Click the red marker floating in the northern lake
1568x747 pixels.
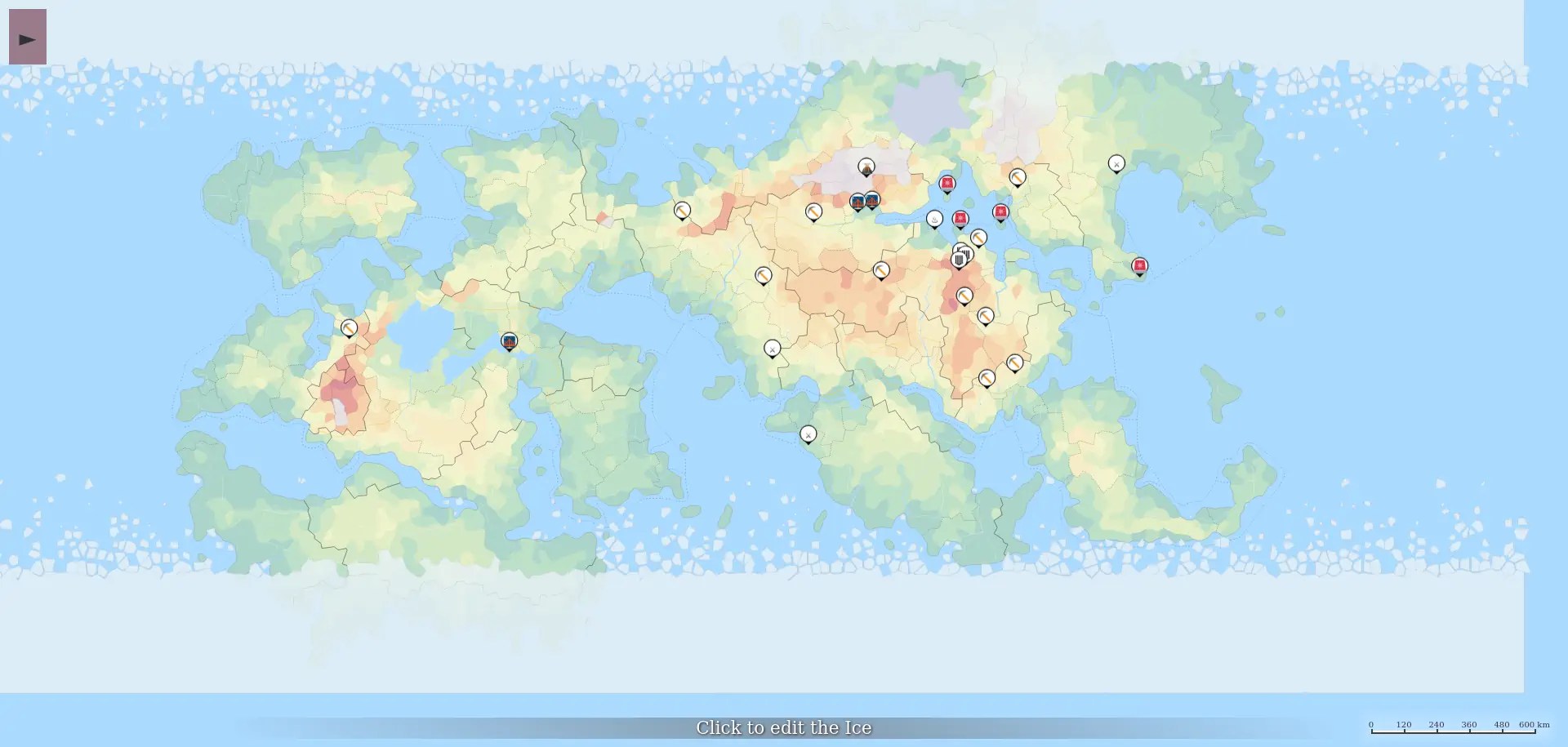[947, 183]
